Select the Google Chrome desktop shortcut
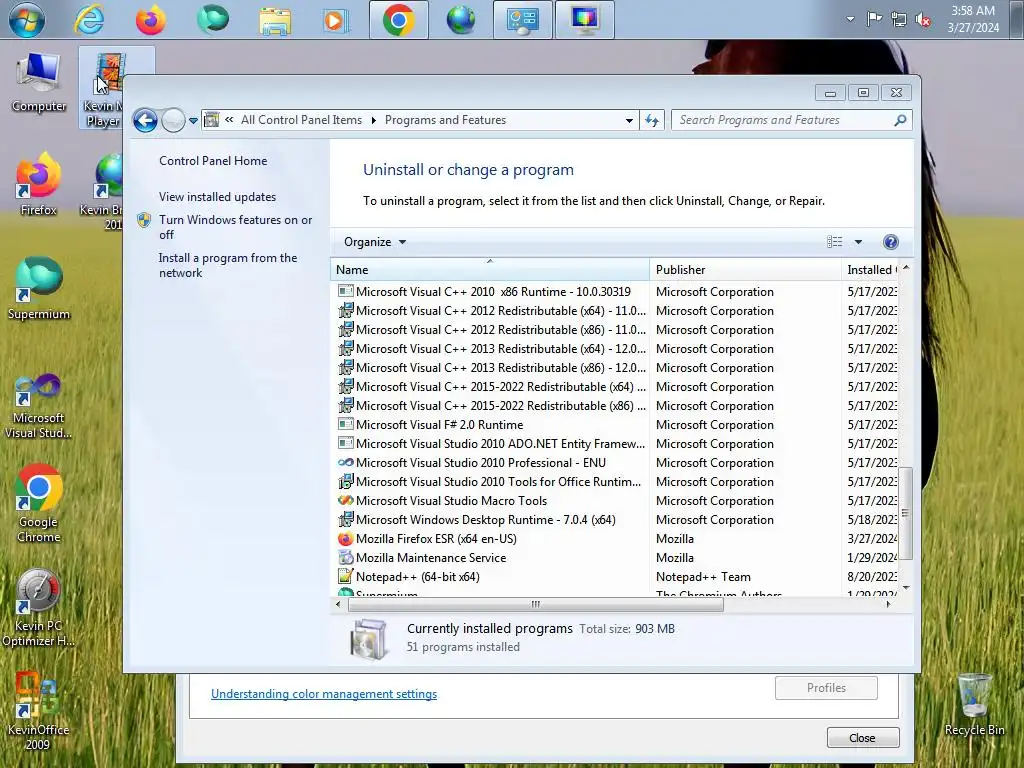This screenshot has width=1024, height=768. (39, 504)
